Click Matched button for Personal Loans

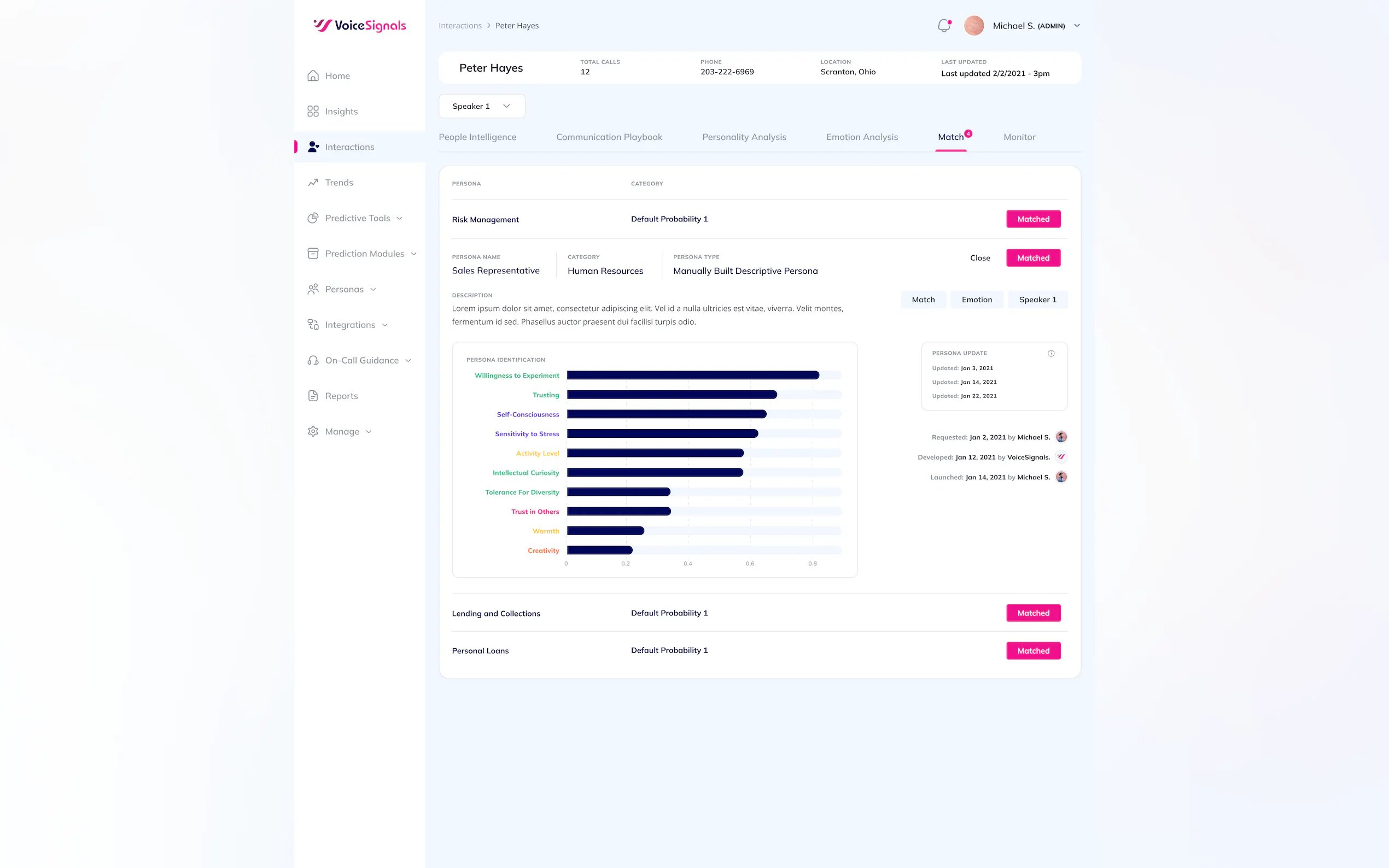tap(1033, 650)
